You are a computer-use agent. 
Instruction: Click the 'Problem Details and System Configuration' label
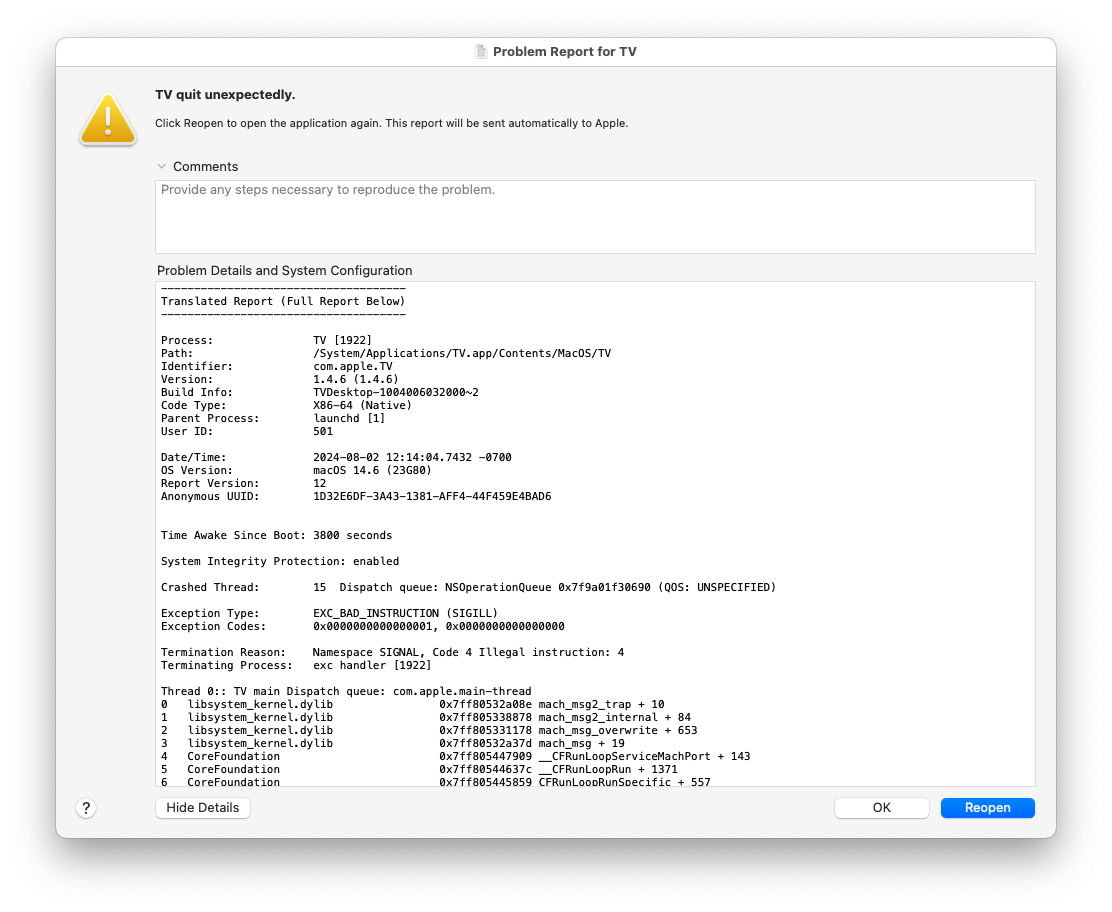click(284, 271)
